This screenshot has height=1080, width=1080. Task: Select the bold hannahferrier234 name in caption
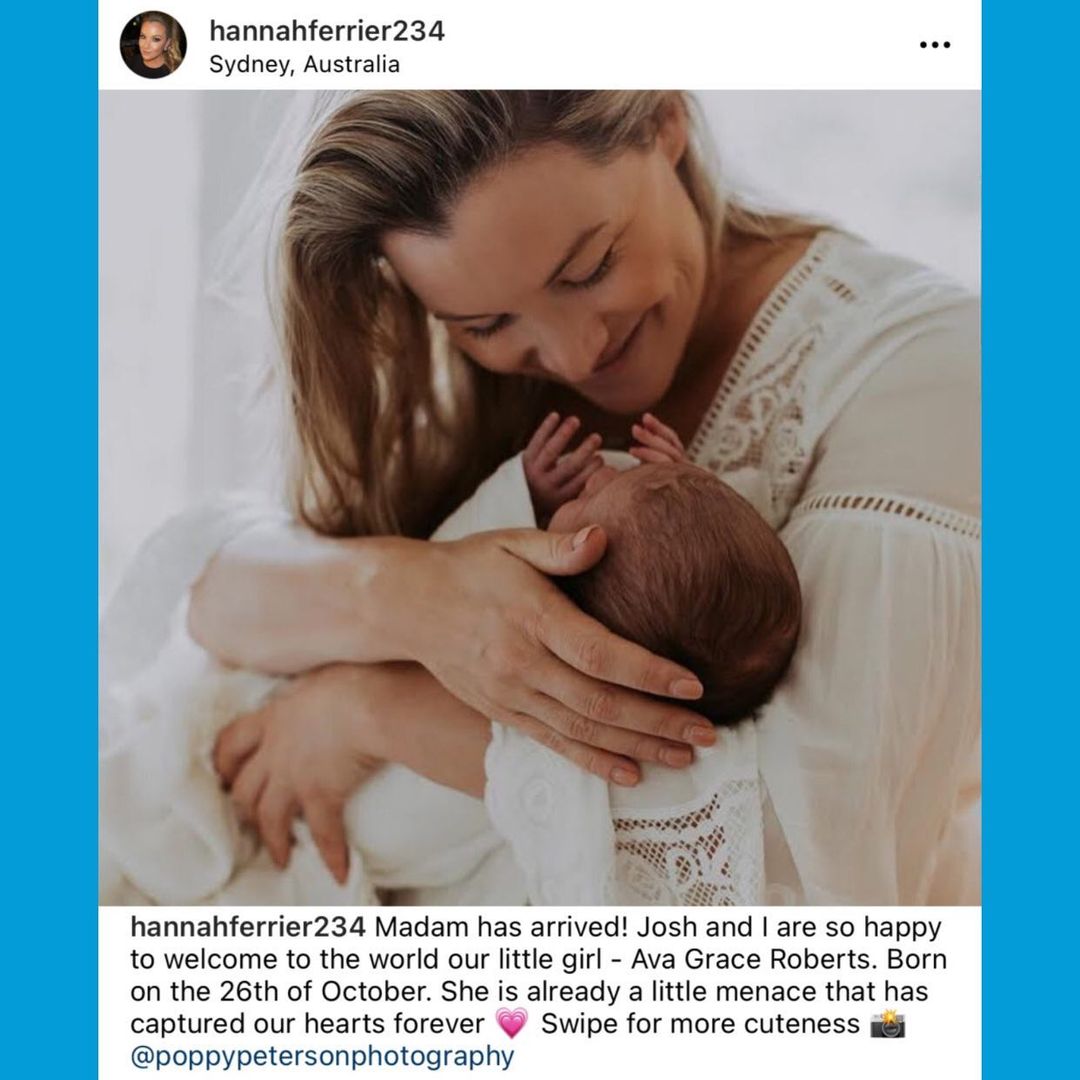[x=247, y=926]
